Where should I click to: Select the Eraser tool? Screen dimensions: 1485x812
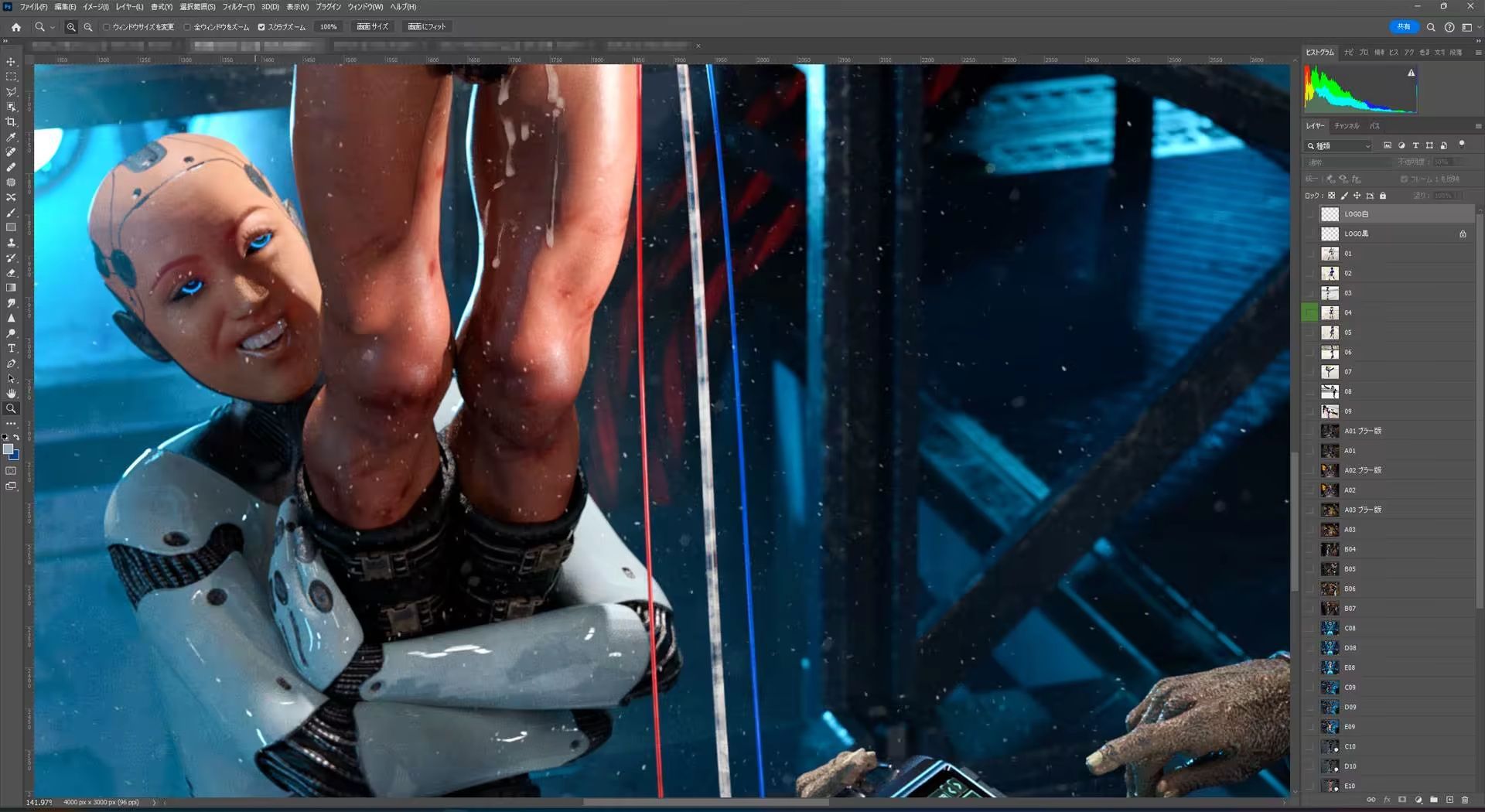[x=11, y=273]
